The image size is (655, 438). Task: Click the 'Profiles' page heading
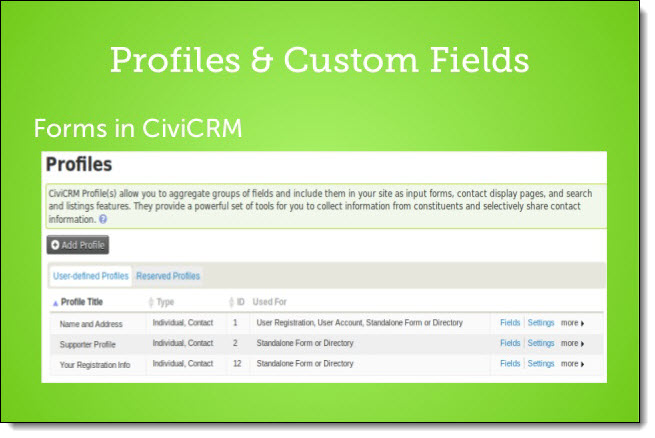tap(79, 164)
